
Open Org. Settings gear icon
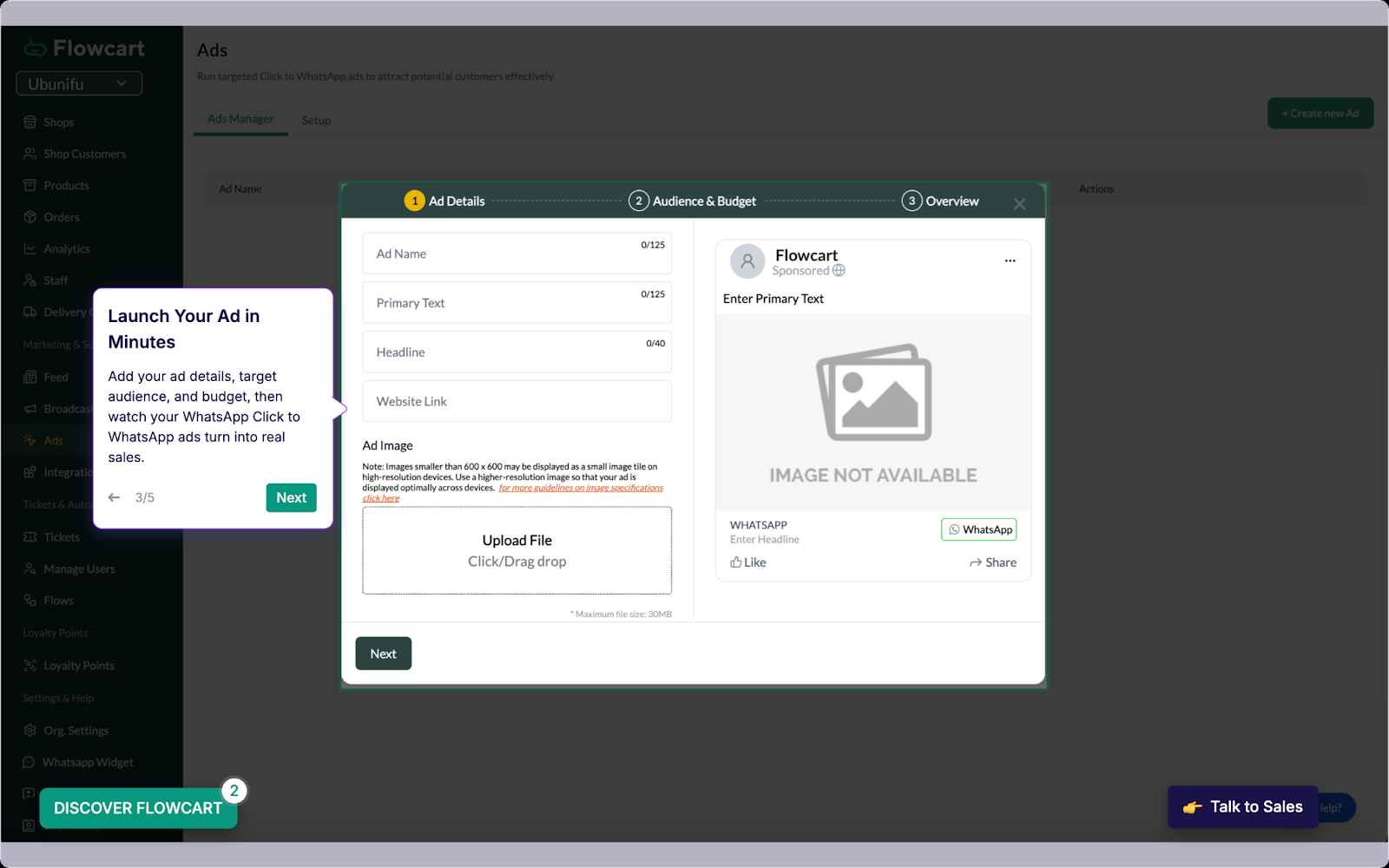click(x=30, y=731)
